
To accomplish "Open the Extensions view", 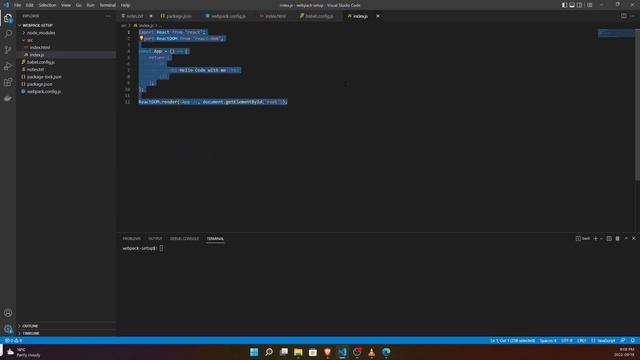I will point(8,82).
